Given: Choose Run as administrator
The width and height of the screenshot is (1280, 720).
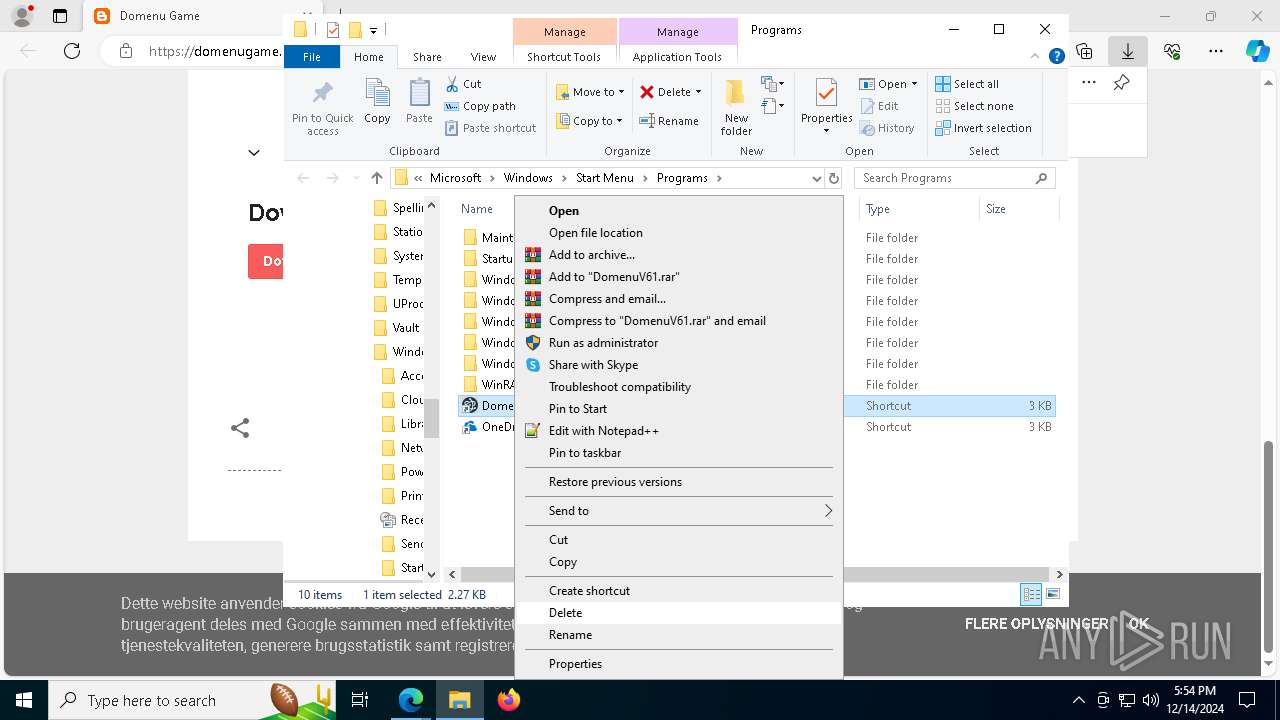Looking at the screenshot, I should pos(679,343).
